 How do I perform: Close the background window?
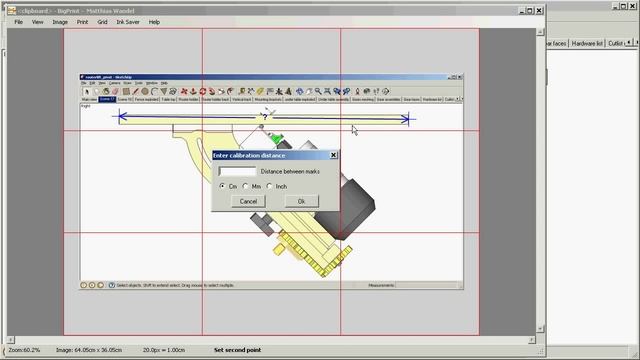pos(632,6)
